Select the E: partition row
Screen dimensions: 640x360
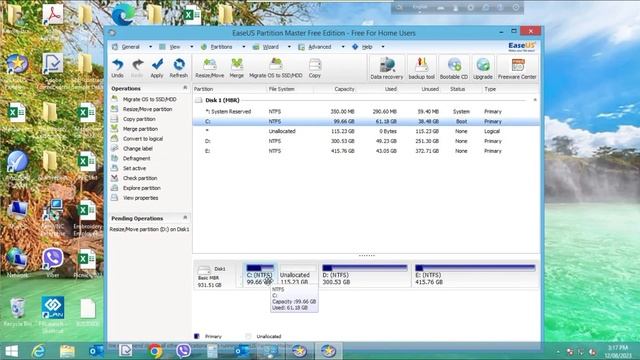[x=366, y=151]
